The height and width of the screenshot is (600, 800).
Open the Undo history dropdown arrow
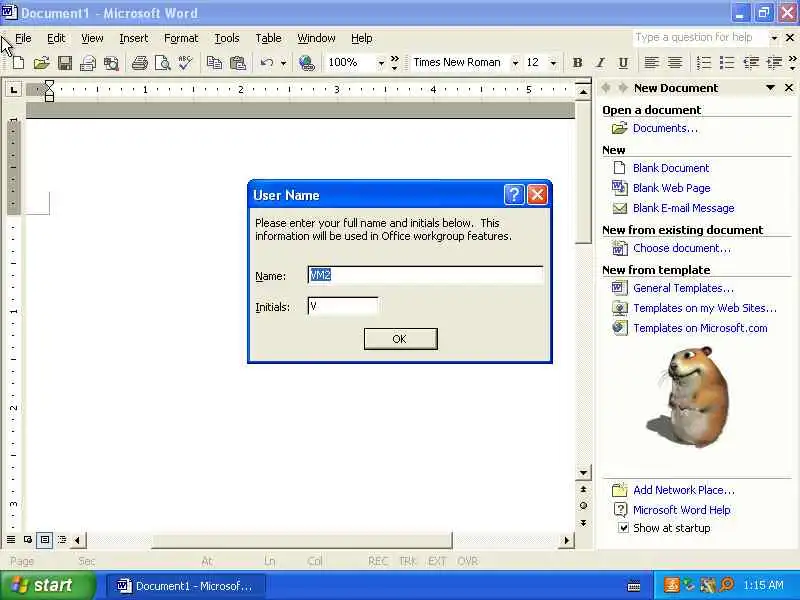283,63
